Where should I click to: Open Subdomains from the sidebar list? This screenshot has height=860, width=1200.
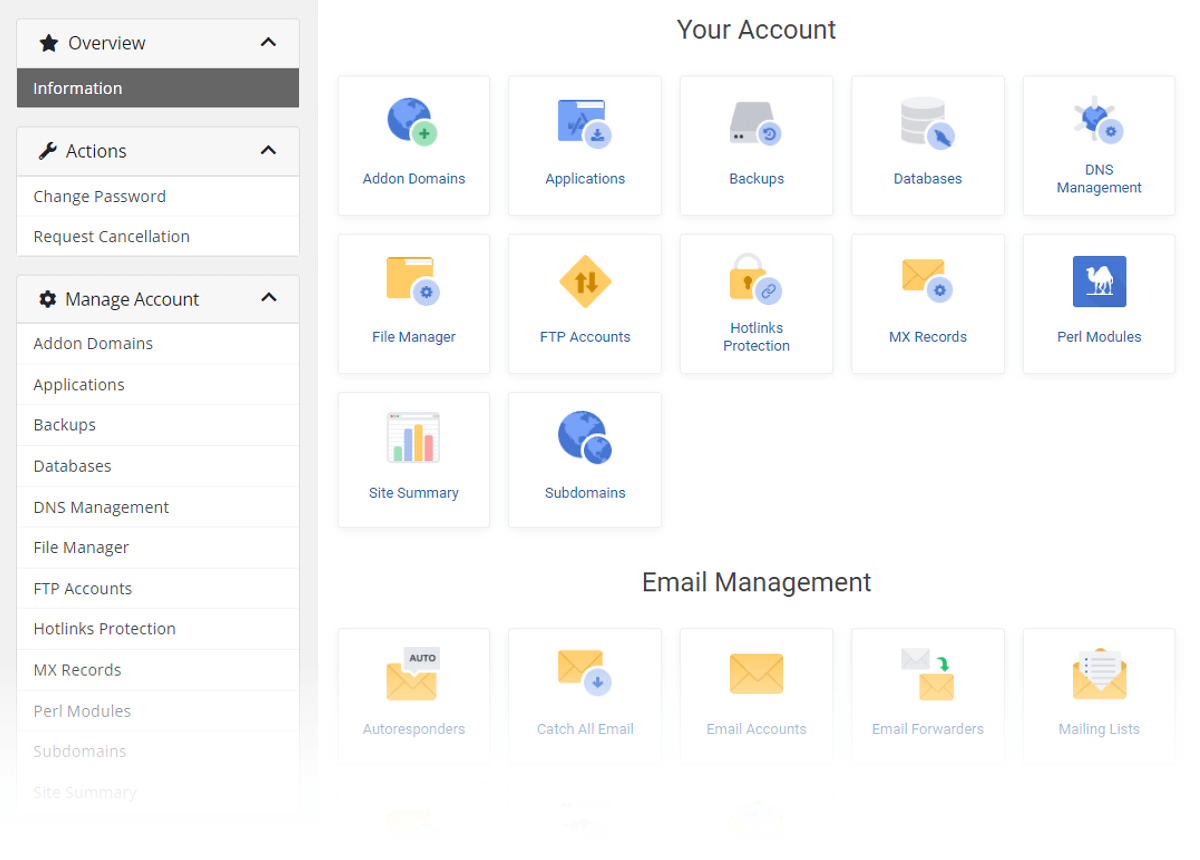pos(158,751)
